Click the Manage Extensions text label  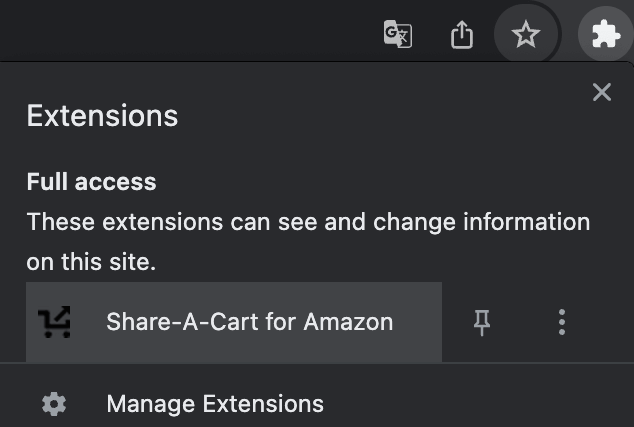214,404
